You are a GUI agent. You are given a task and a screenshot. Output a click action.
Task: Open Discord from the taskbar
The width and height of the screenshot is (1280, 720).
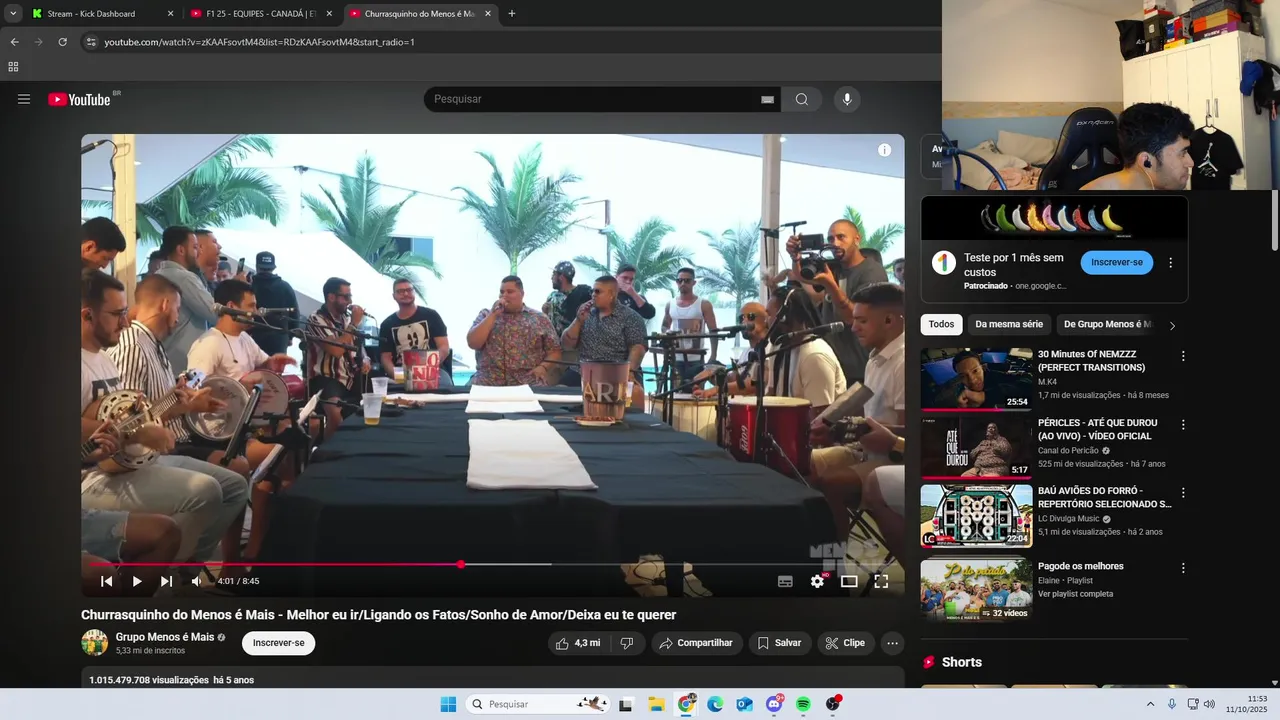[x=774, y=704]
